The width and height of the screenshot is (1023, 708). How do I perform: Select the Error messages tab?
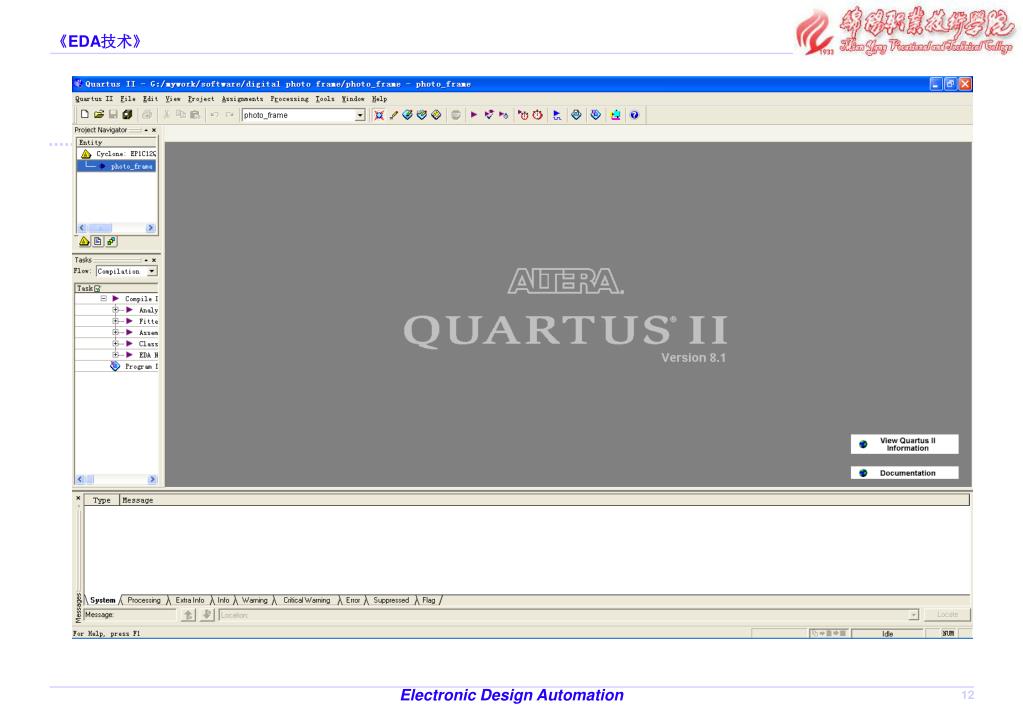tap(352, 600)
